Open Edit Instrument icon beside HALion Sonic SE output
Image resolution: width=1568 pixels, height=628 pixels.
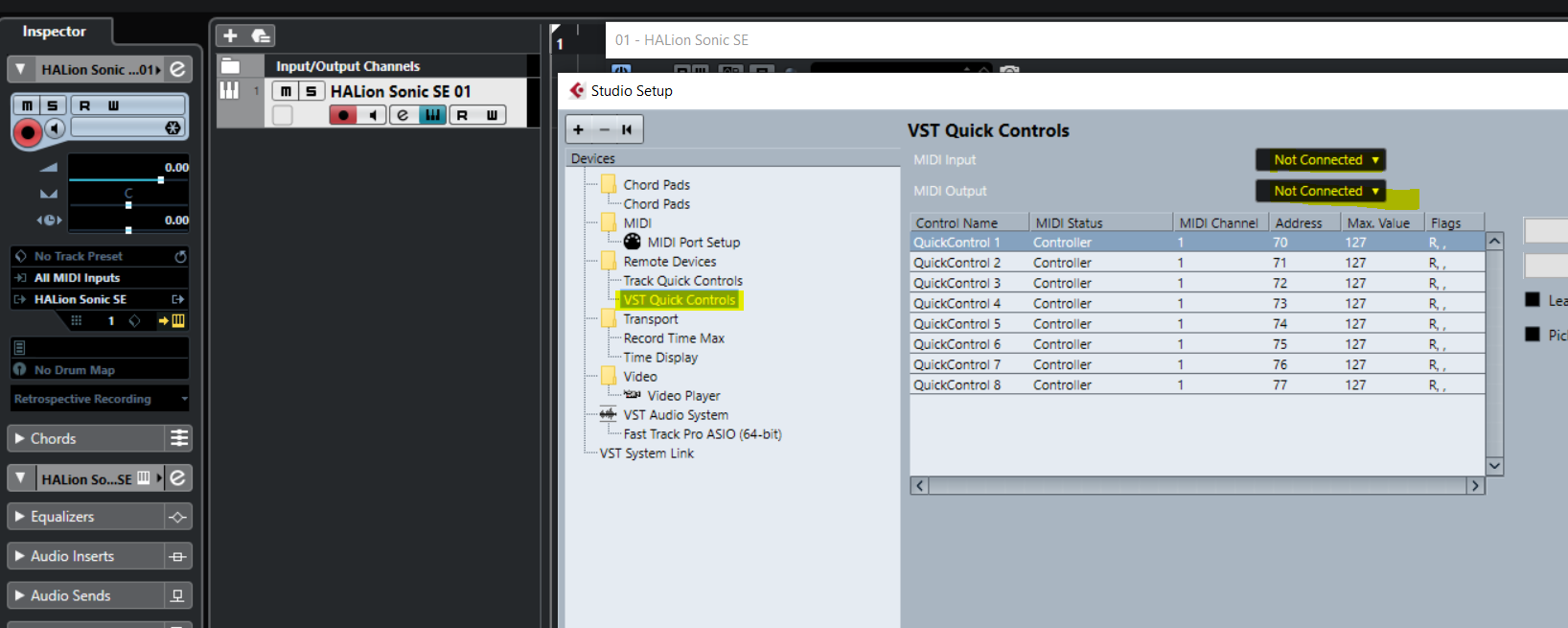(x=178, y=299)
